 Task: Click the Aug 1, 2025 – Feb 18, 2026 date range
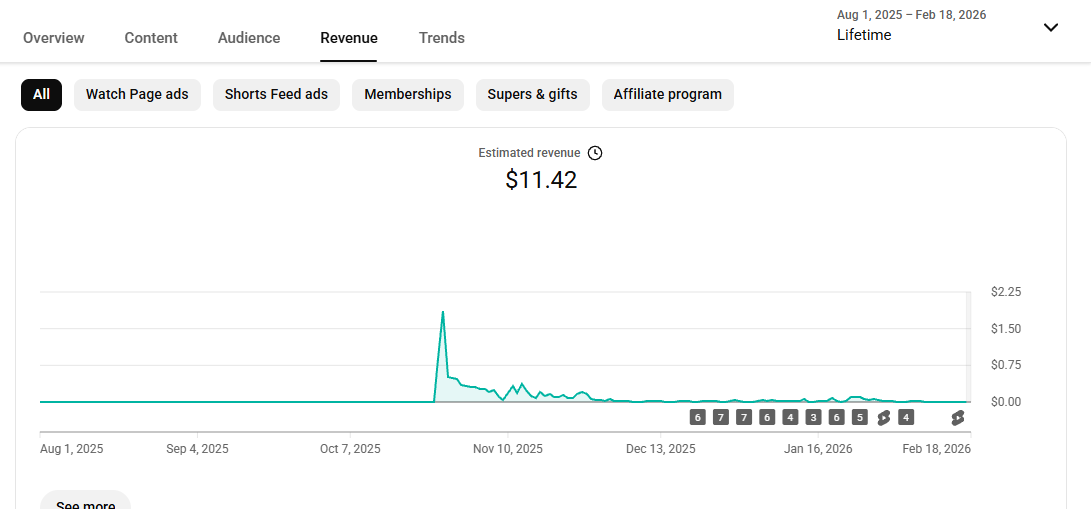click(x=911, y=15)
